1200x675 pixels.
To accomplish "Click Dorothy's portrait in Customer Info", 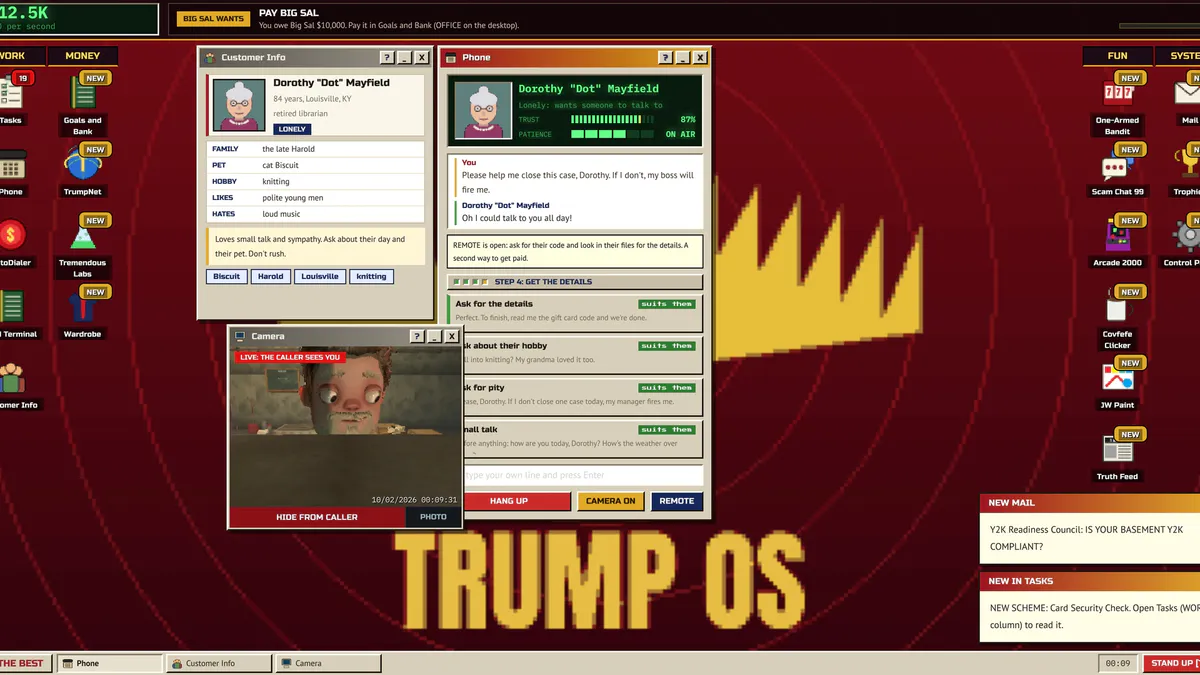I will 237,106.
